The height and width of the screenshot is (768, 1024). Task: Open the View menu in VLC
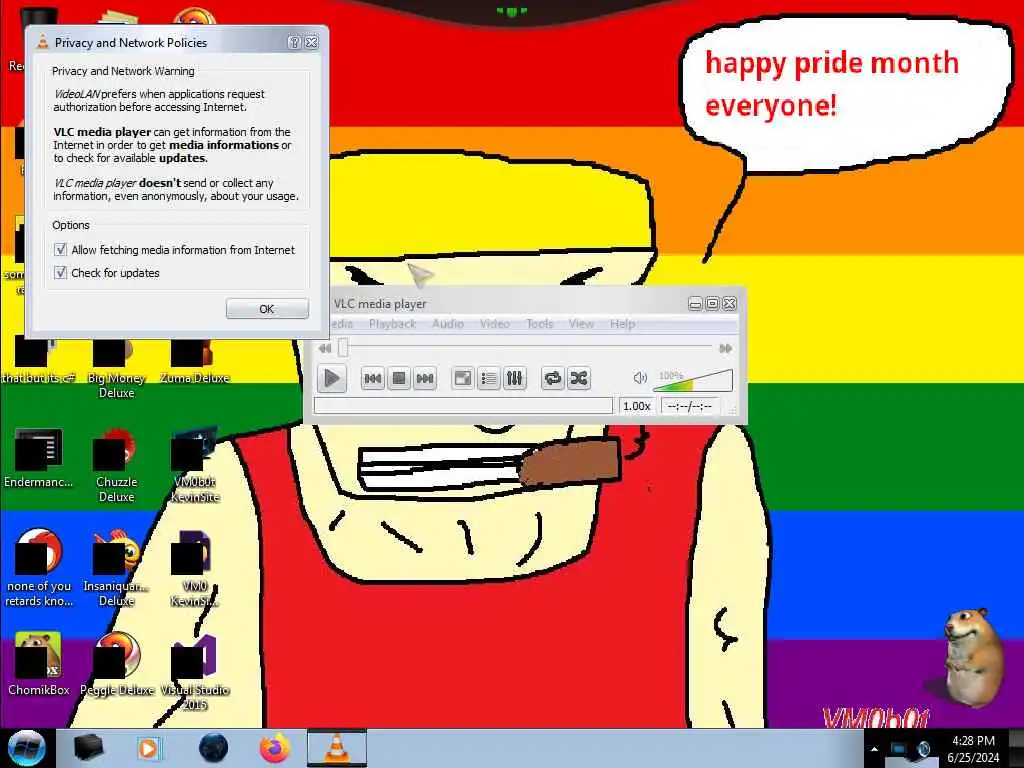(x=581, y=324)
